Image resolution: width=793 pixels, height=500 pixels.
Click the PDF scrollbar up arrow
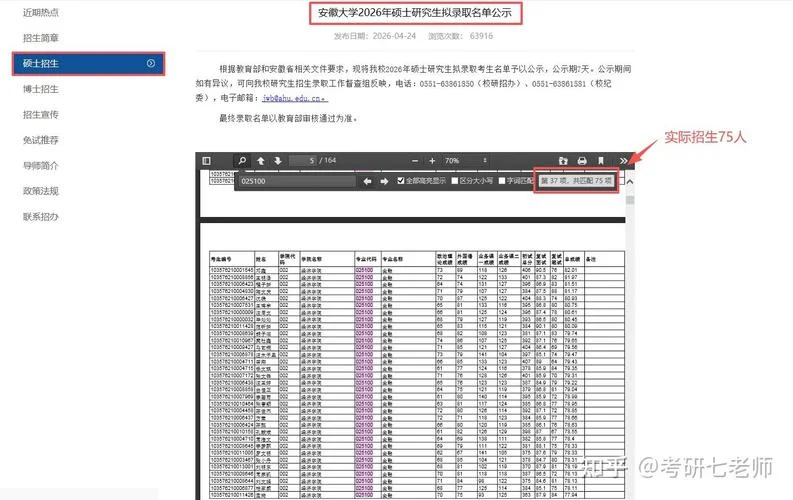tap(630, 181)
